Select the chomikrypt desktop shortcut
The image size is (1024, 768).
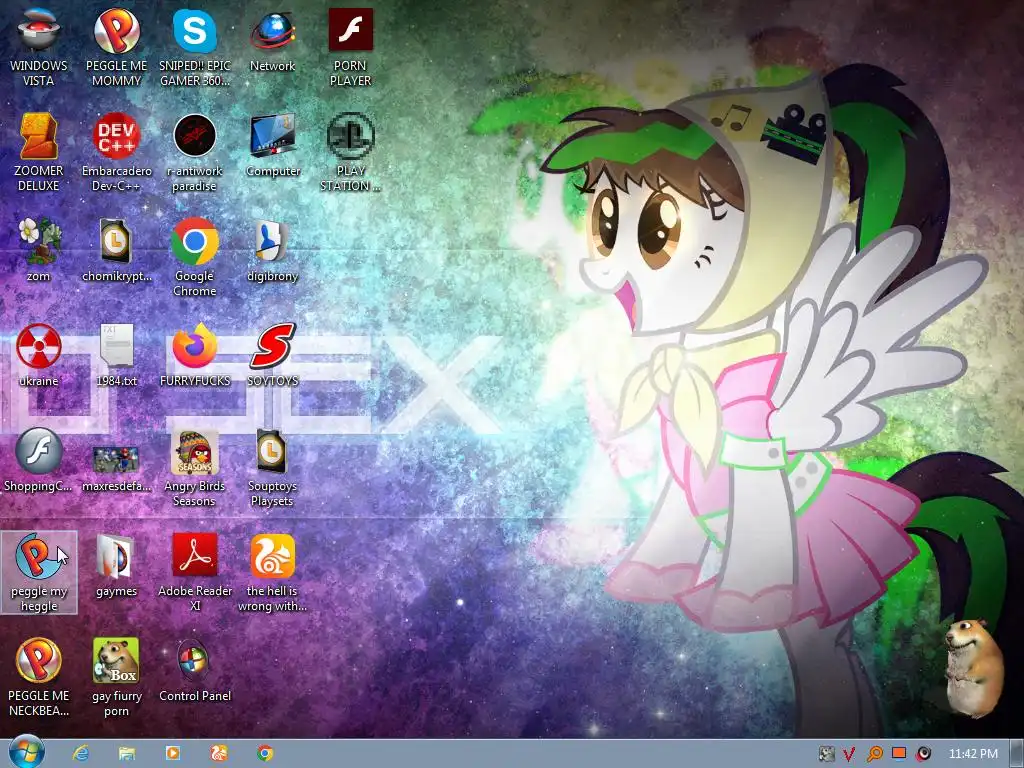point(116,250)
